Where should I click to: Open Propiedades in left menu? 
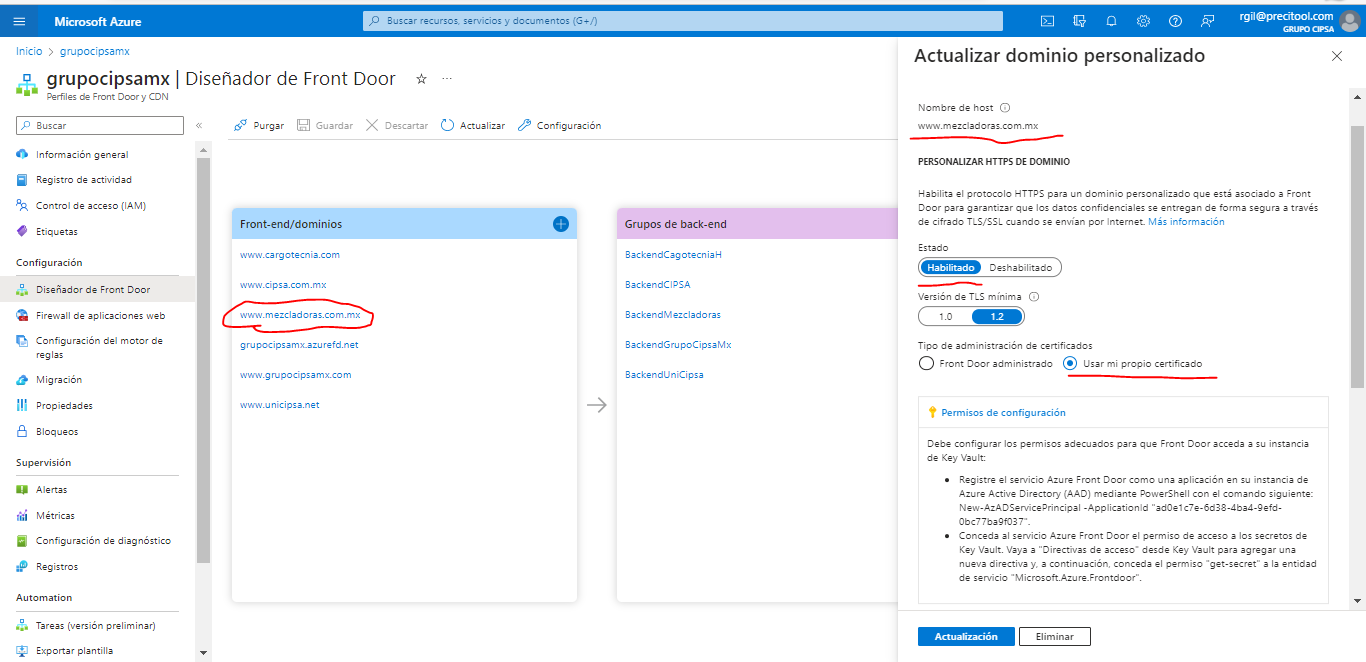click(x=64, y=406)
